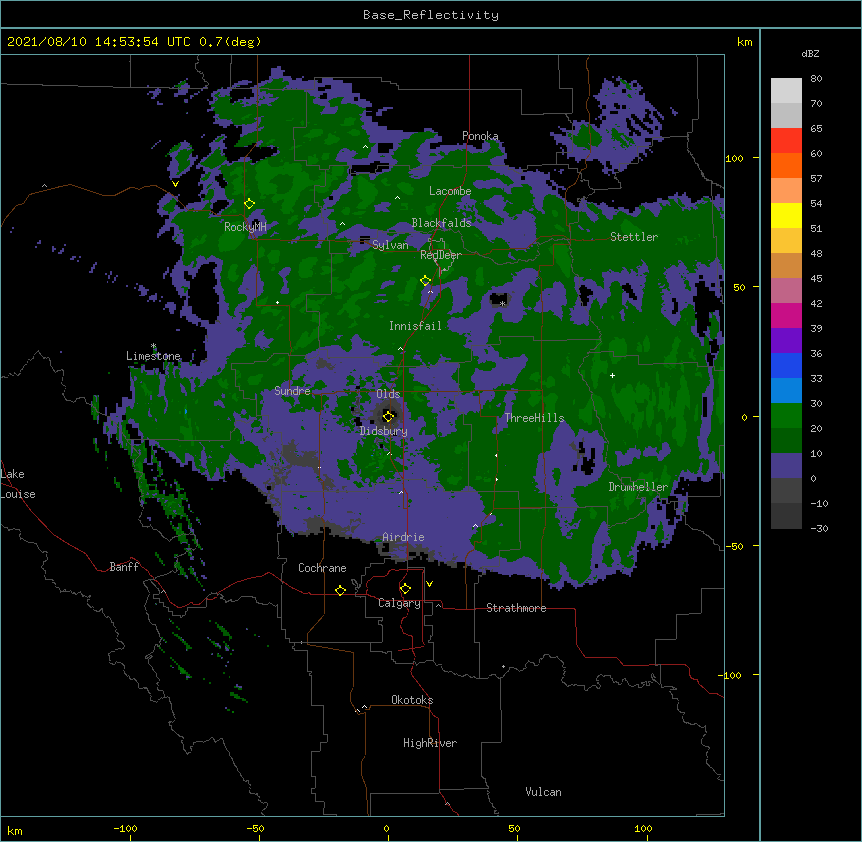Select the Cochrane town label
Image resolution: width=862 pixels, height=842 pixels.
pyautogui.click(x=322, y=568)
